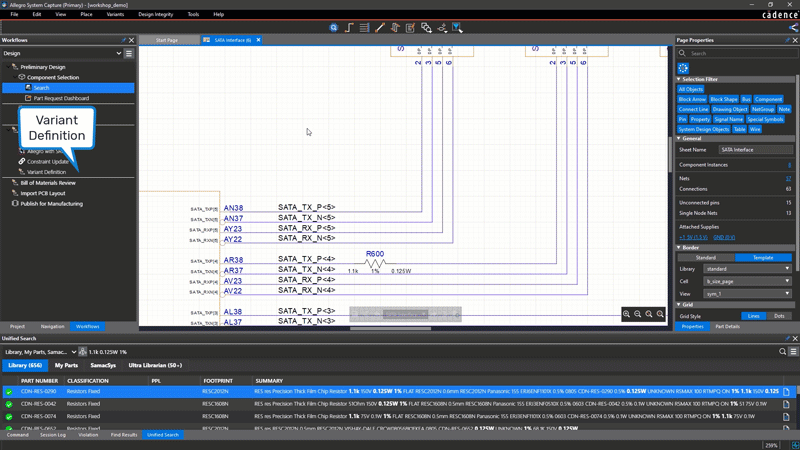The image size is (800, 450).
Task: Collapse the Selection Filter section
Action: coord(679,79)
